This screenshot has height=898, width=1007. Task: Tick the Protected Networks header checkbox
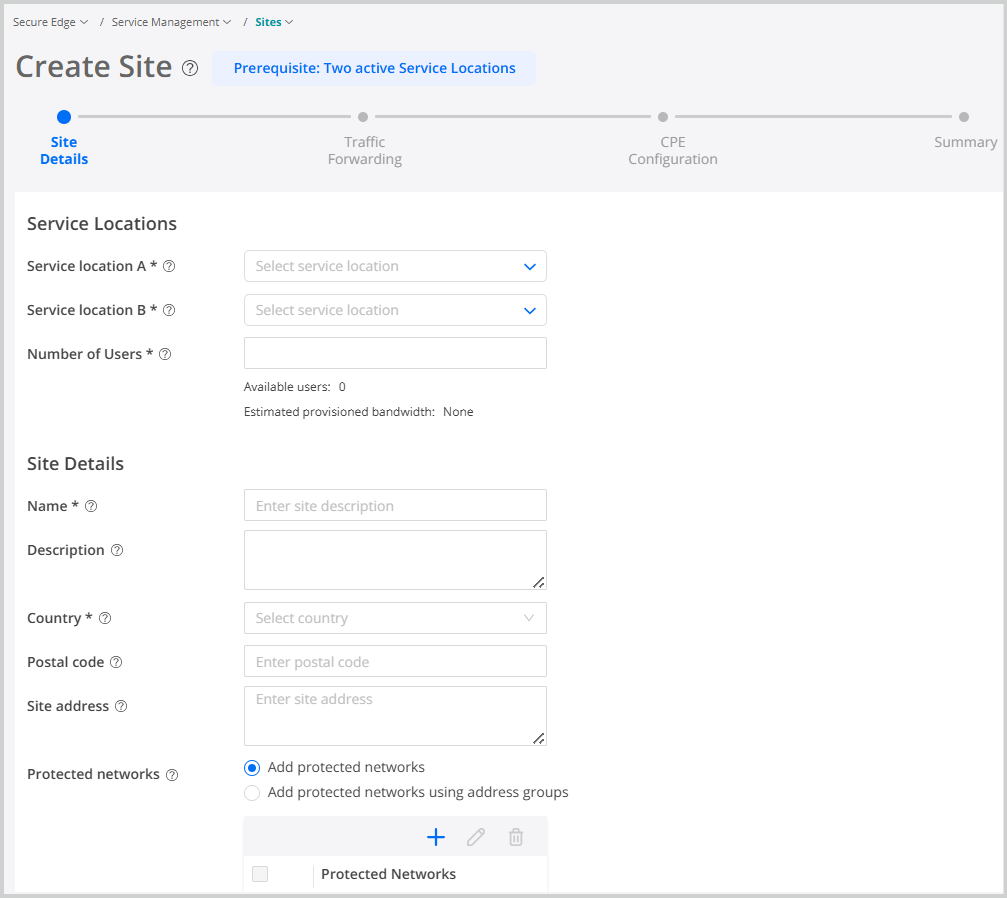[260, 874]
